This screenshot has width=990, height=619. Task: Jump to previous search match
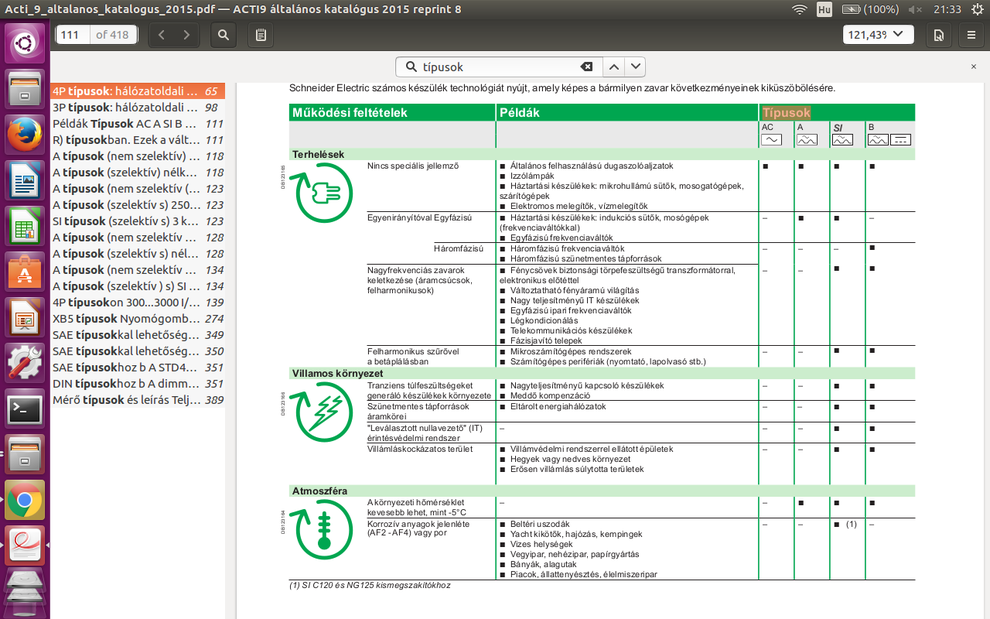click(614, 67)
